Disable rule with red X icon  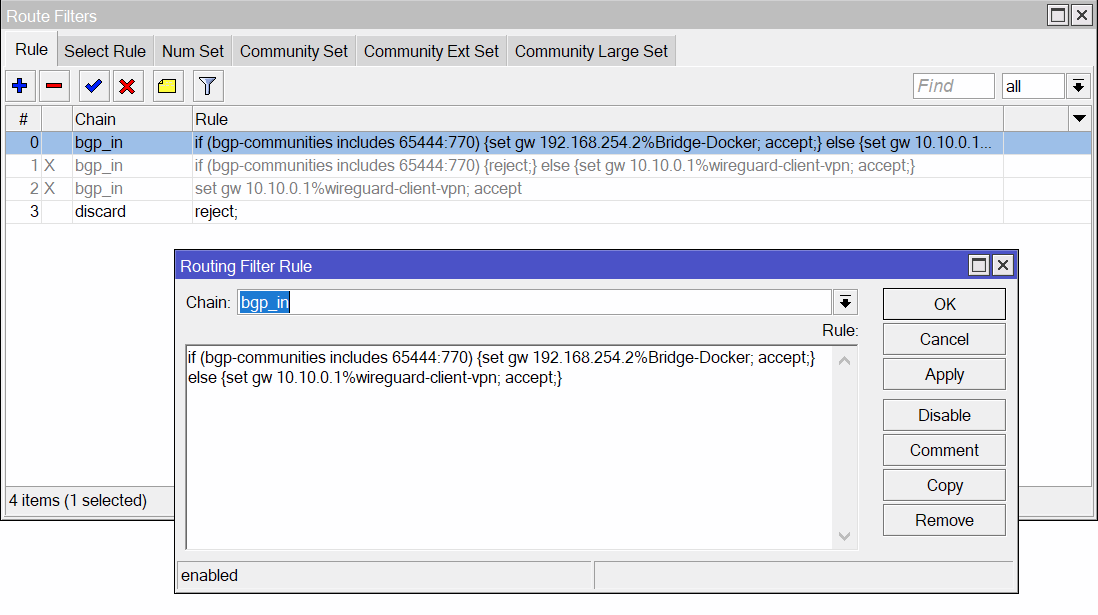click(127, 86)
